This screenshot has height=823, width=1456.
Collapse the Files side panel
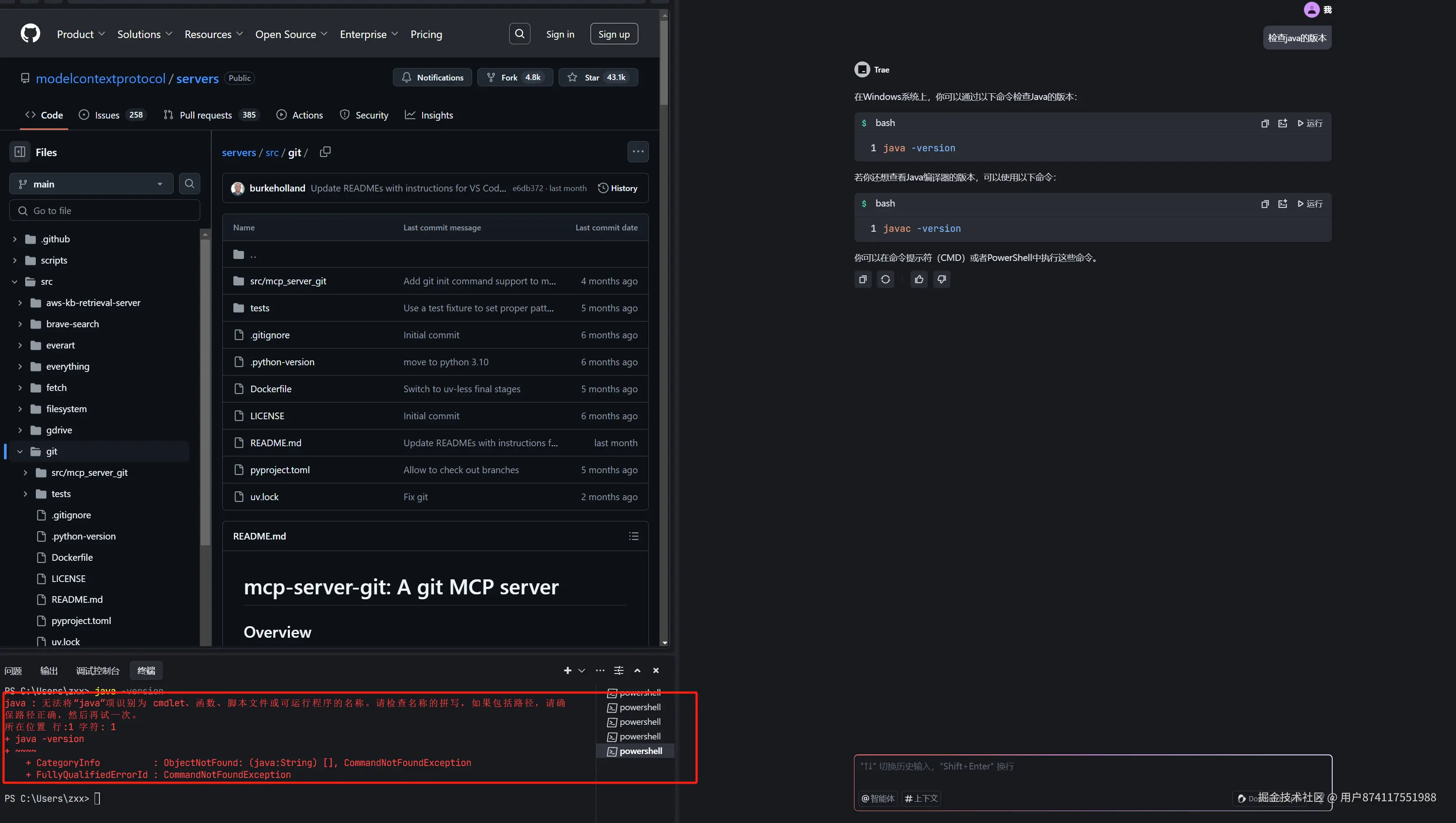[20, 152]
